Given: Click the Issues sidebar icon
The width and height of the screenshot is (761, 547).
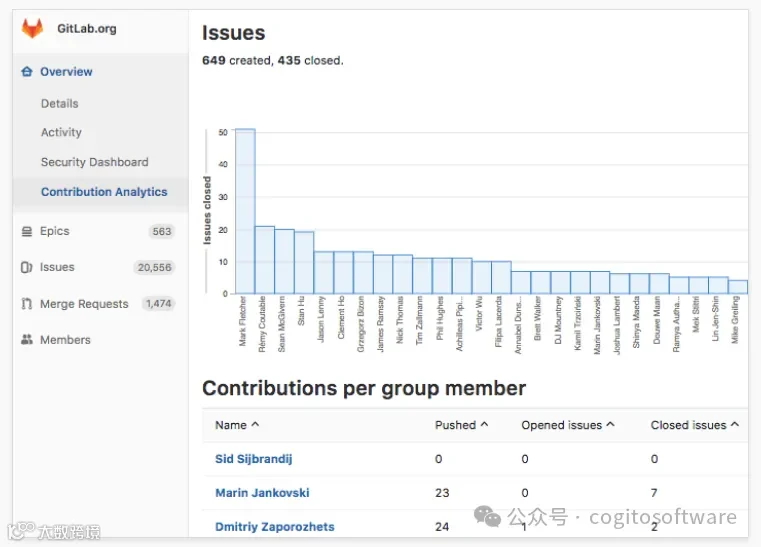Looking at the screenshot, I should click(27, 267).
